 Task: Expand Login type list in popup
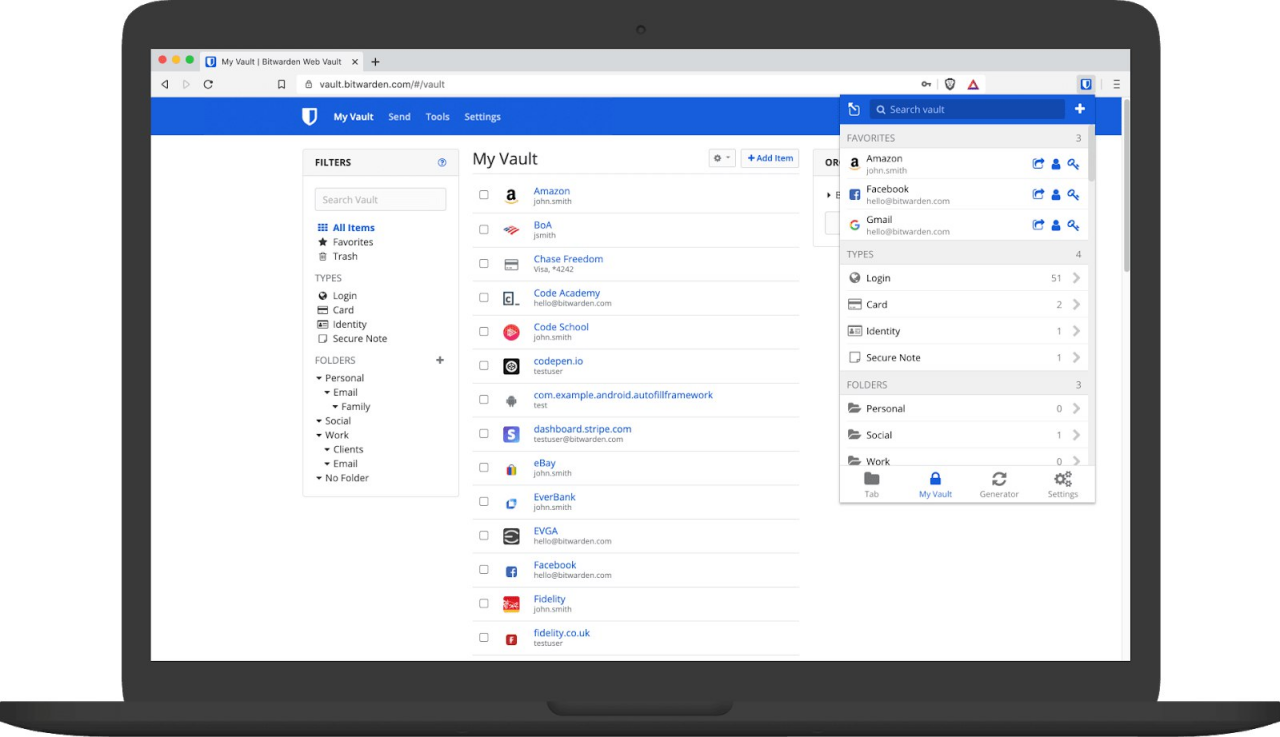pos(1076,278)
